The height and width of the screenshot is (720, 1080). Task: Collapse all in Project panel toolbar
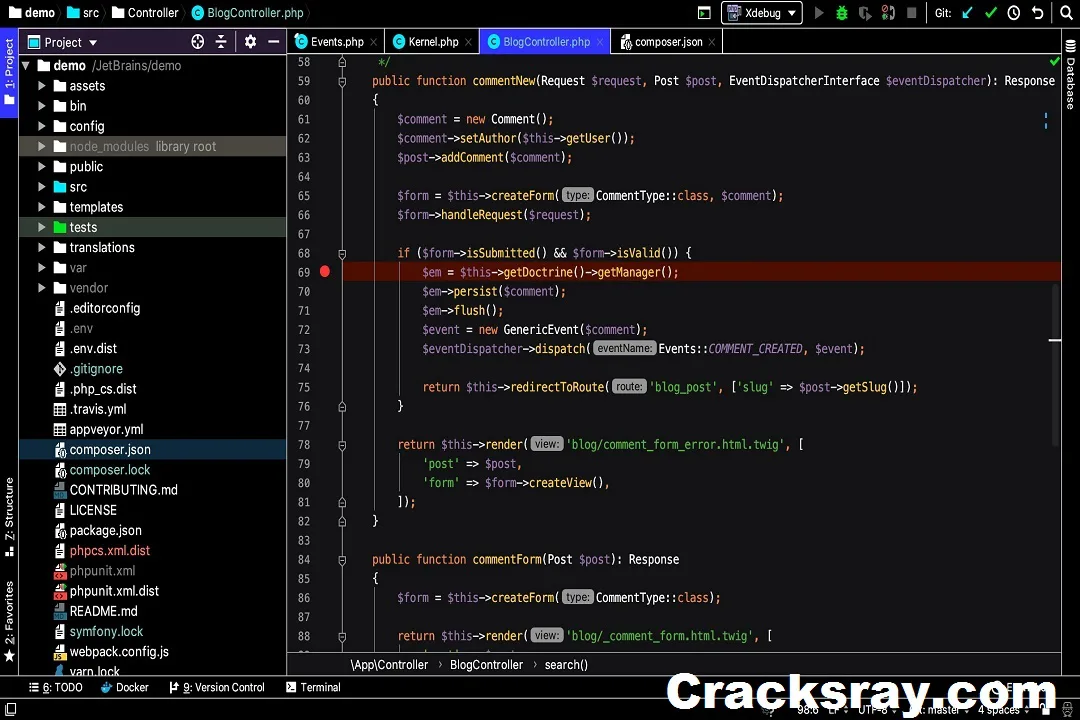[x=221, y=42]
